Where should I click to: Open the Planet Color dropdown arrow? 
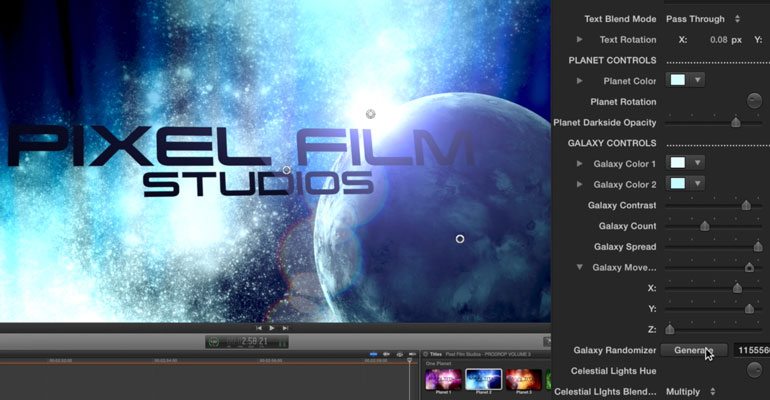click(x=697, y=80)
